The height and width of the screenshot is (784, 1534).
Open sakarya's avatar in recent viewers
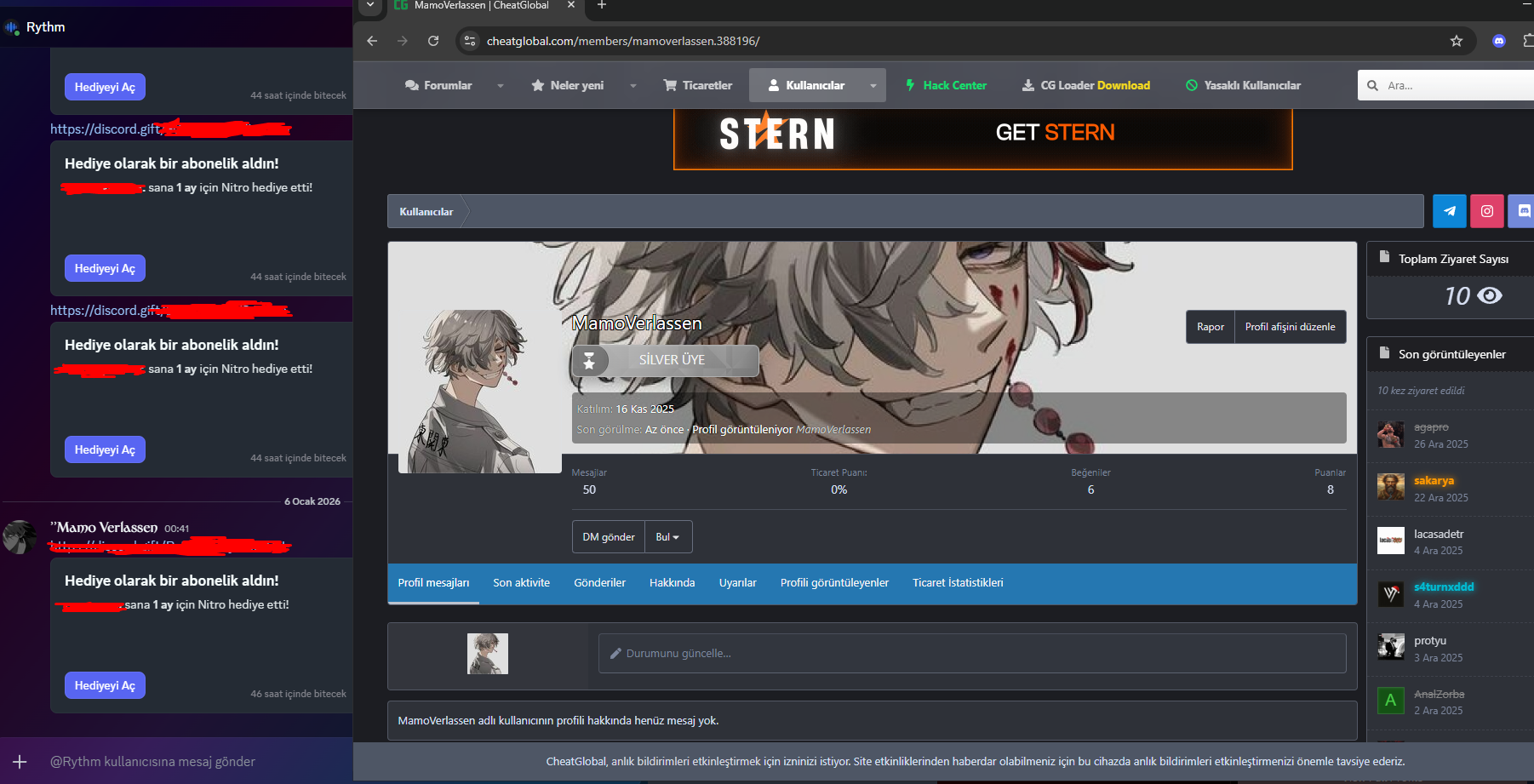click(1391, 487)
